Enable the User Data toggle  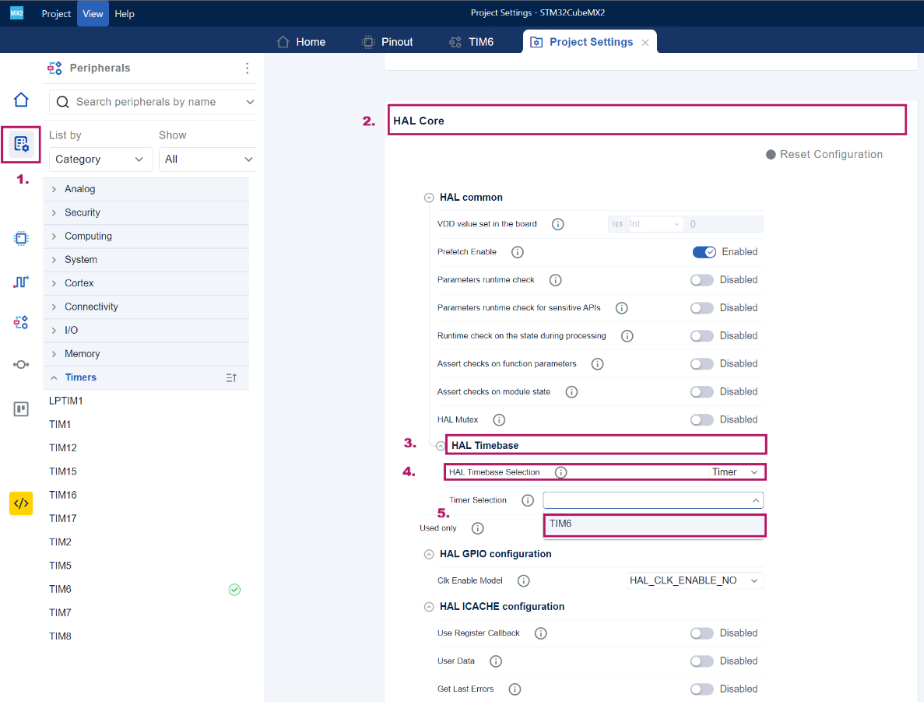(702, 661)
